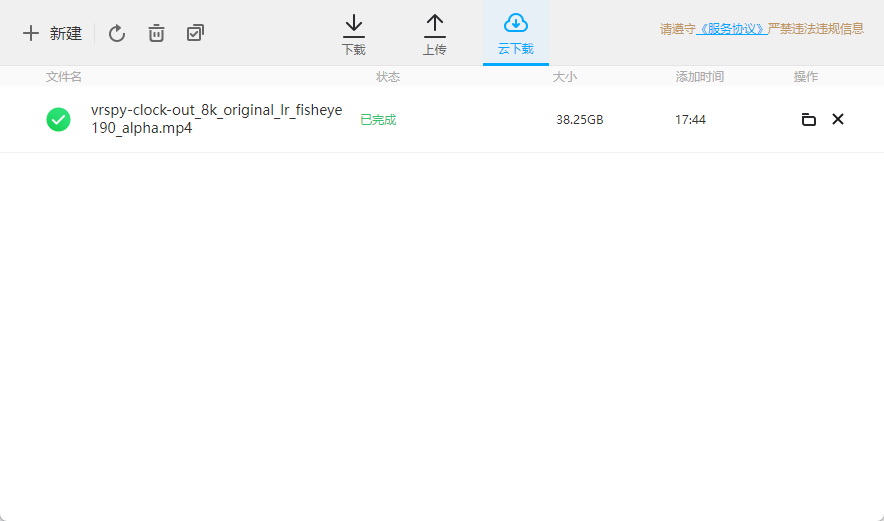Screen dimensions: 884x521
Task: Click the 添加时间 column header
Action: [x=700, y=77]
